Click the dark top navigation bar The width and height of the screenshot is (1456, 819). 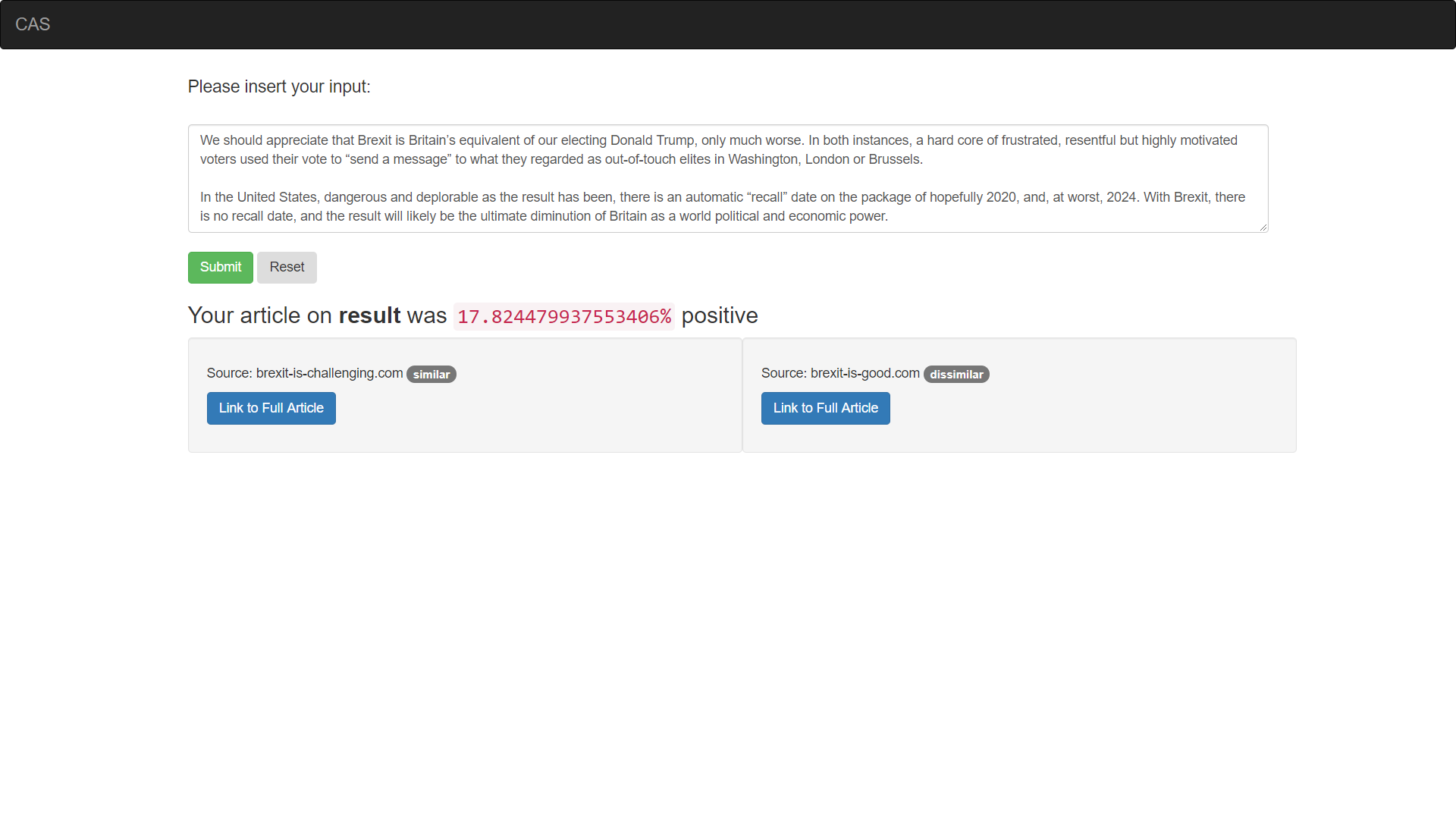(728, 24)
